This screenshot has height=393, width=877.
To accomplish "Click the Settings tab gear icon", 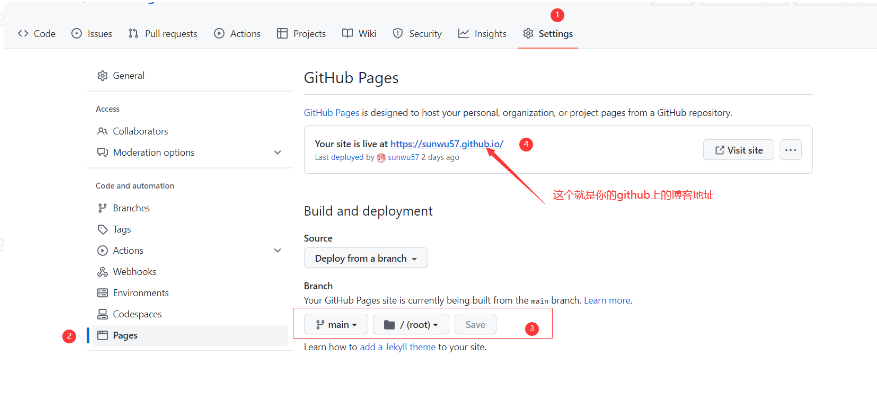I will pyautogui.click(x=528, y=34).
